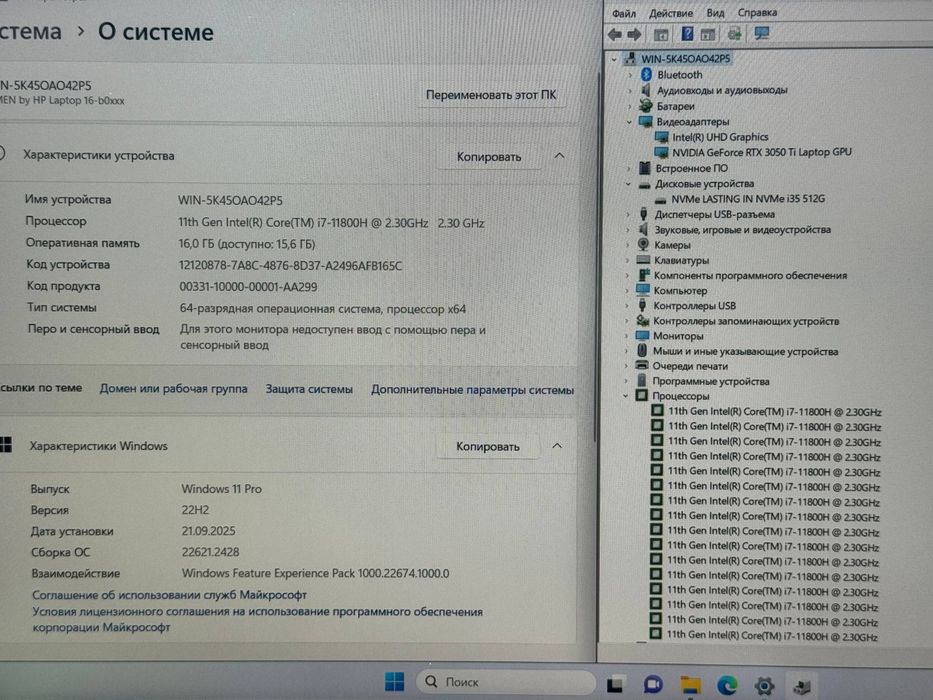Screen dimensions: 933x700
Task: Click the О системе breadcrumb heading
Action: coord(155,32)
